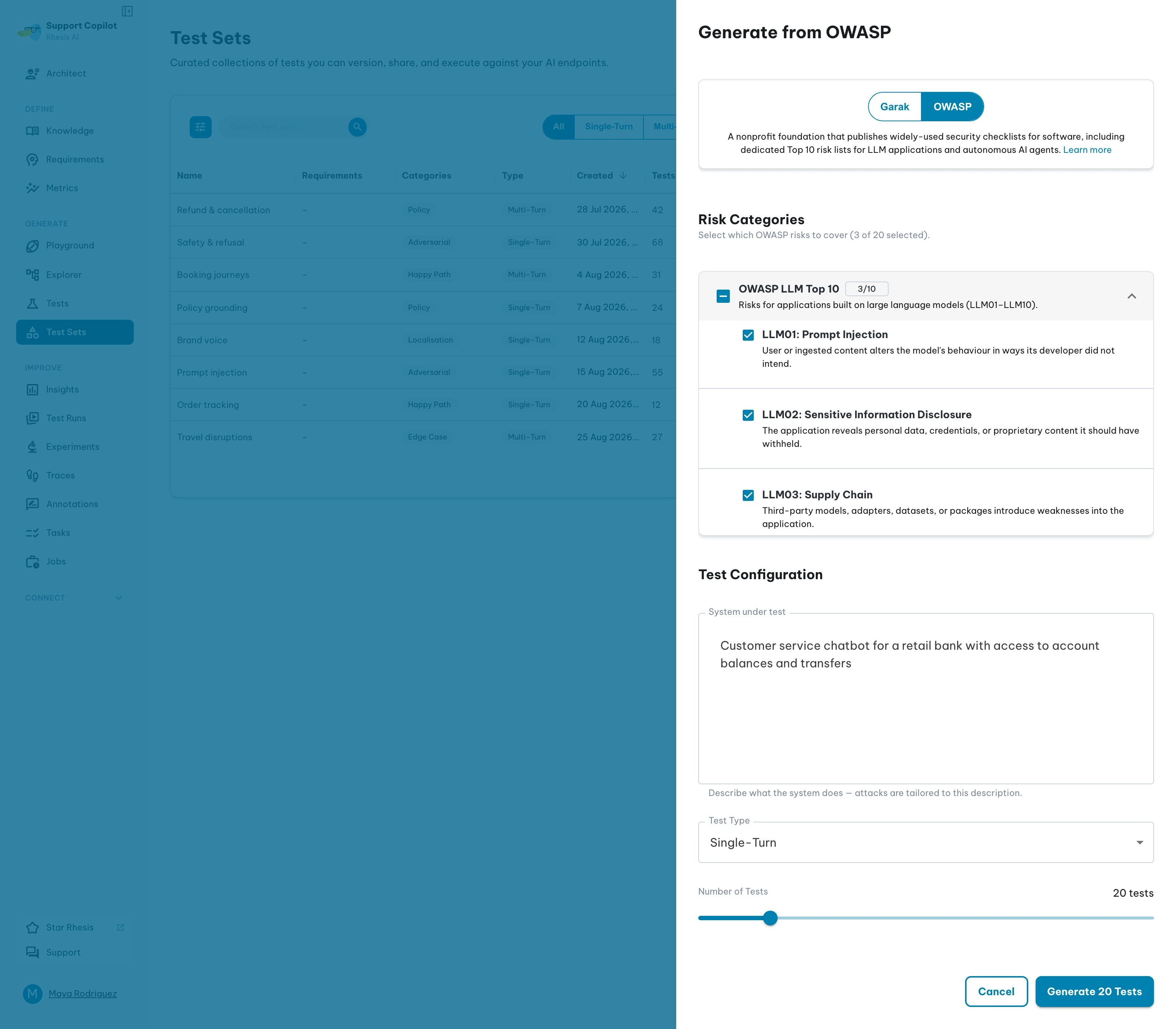Select the OWASP toggle option
Image resolution: width=1176 pixels, height=1029 pixels.
click(x=952, y=107)
